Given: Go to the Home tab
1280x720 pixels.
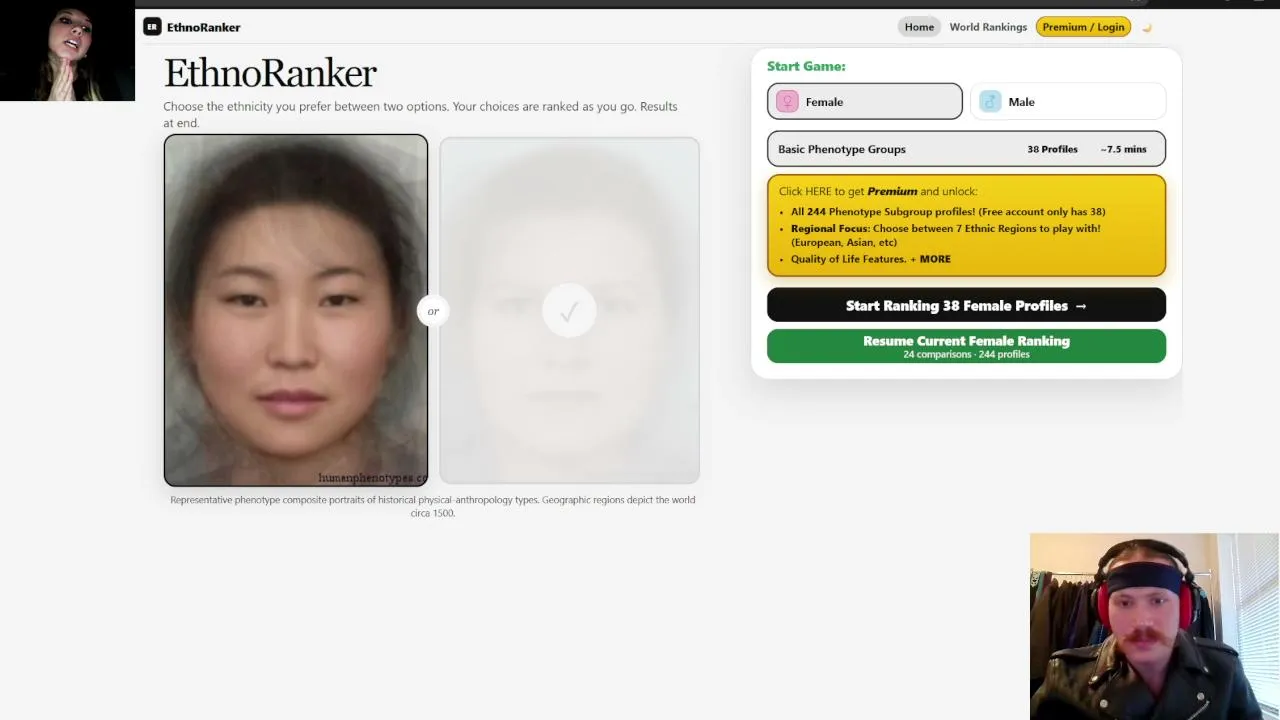Looking at the screenshot, I should click(919, 27).
